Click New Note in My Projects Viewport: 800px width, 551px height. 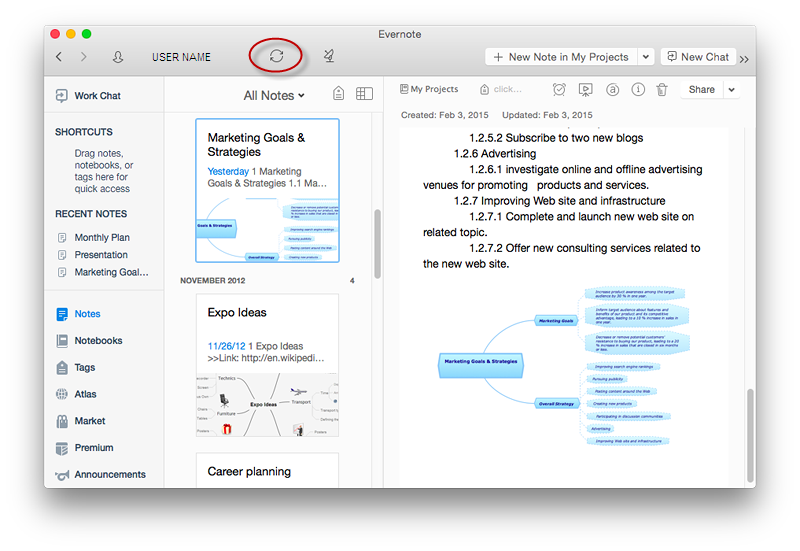tap(561, 57)
